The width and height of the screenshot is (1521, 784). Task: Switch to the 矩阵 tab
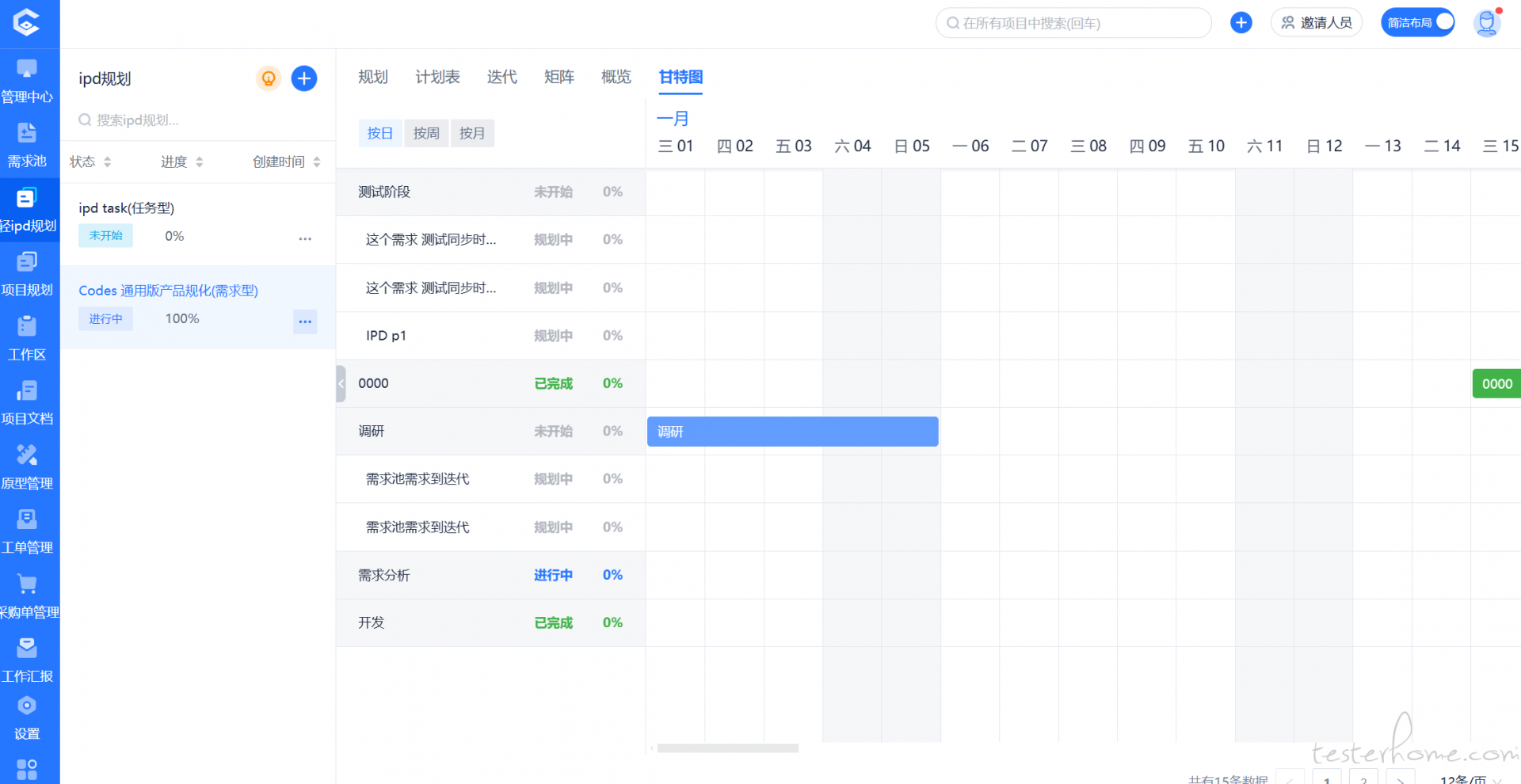click(x=558, y=77)
